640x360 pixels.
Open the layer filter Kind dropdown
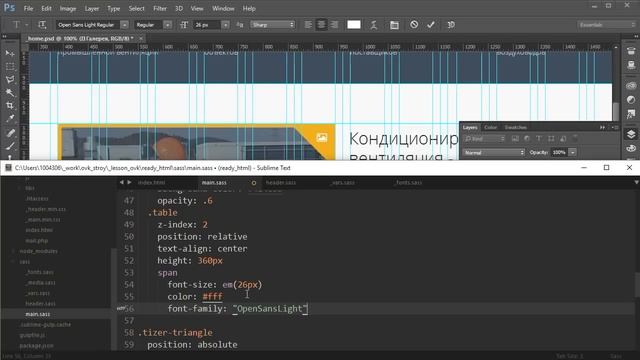[484, 139]
